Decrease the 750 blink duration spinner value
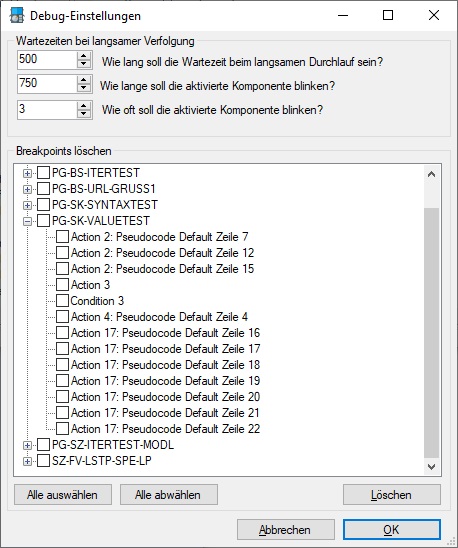458x548 pixels. pos(84,88)
